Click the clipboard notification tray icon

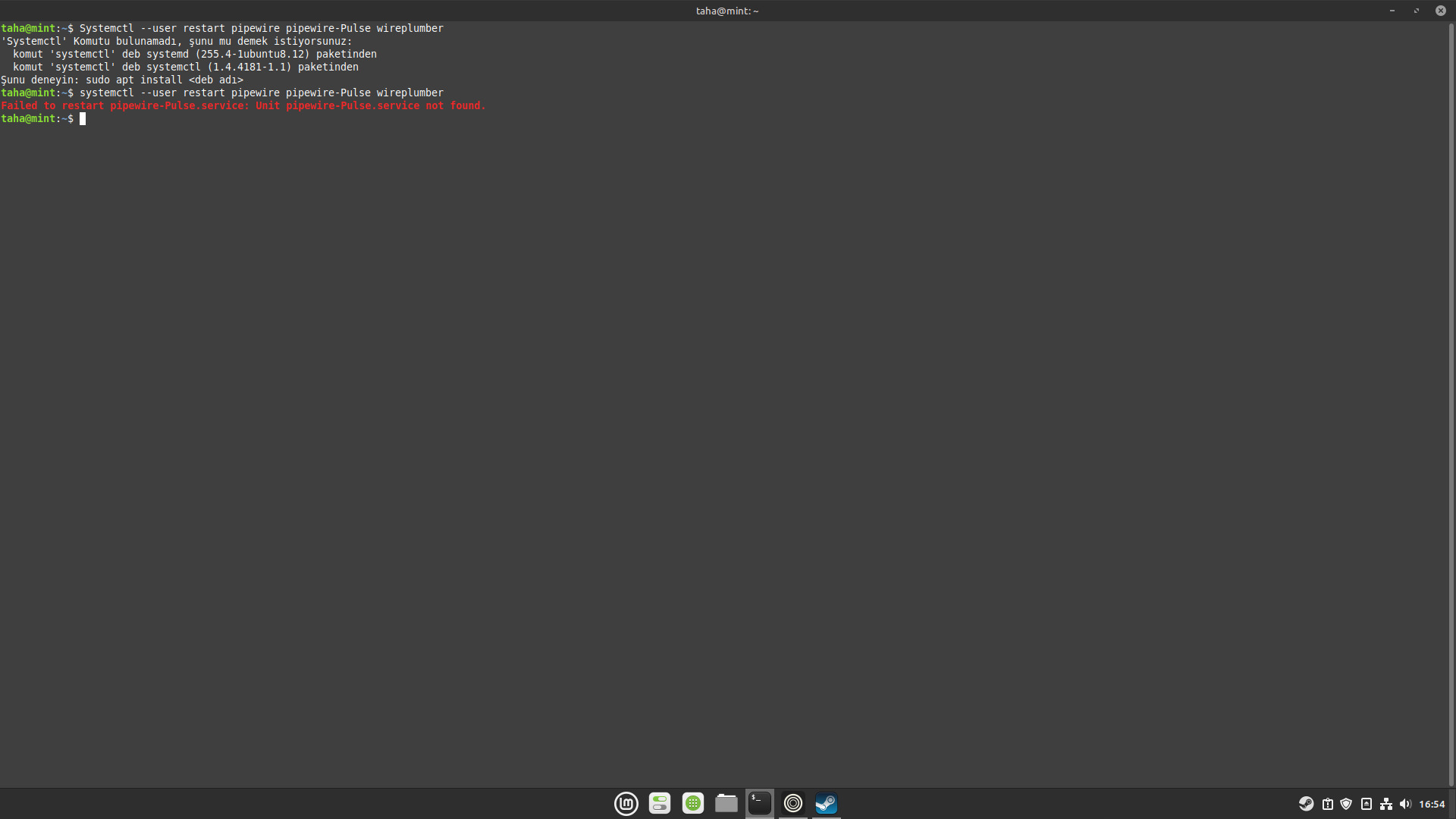click(x=1328, y=804)
